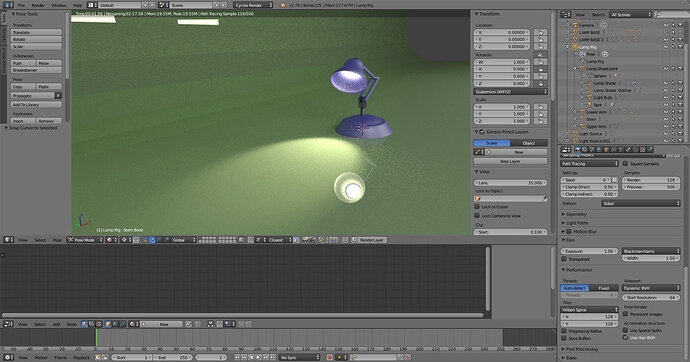690x362 pixels.
Task: Click the red auto keyframe record button
Action: click(x=329, y=358)
